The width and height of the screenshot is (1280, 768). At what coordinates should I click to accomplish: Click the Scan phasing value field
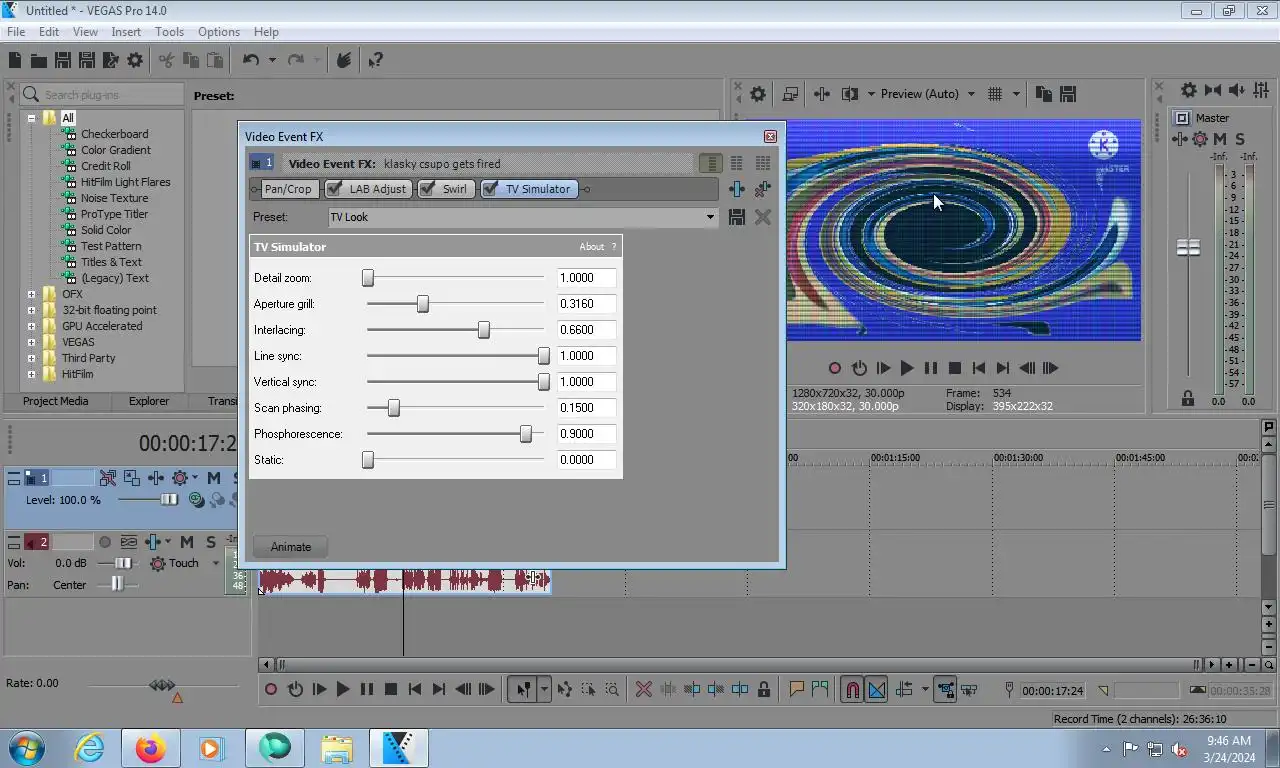pos(586,408)
